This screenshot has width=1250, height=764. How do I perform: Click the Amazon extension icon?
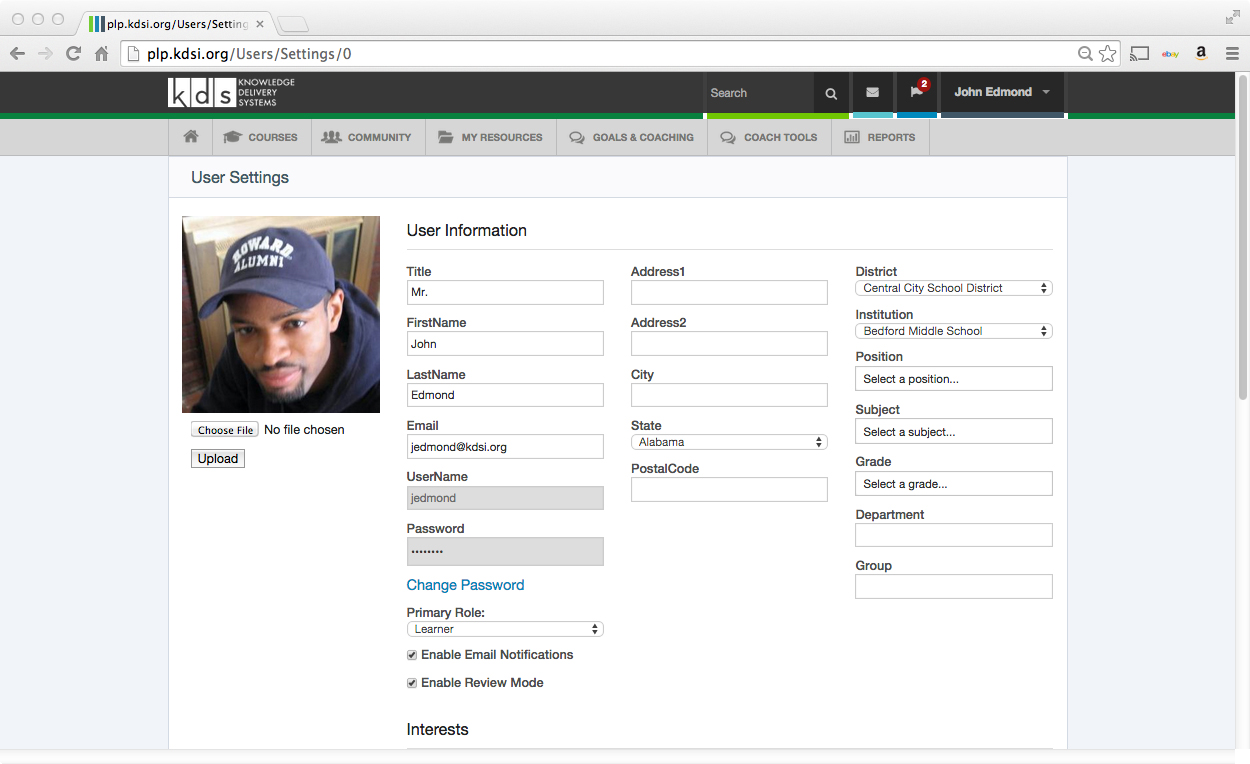[x=1201, y=54]
